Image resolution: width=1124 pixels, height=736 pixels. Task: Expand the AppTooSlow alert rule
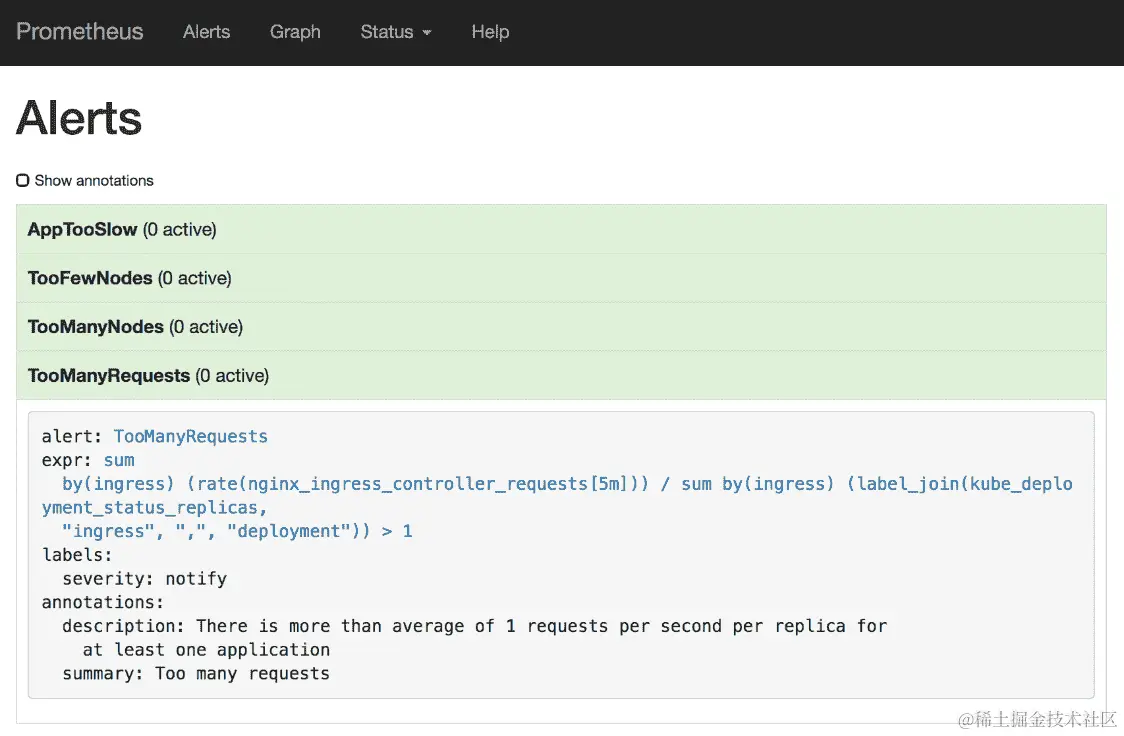pyautogui.click(x=83, y=230)
